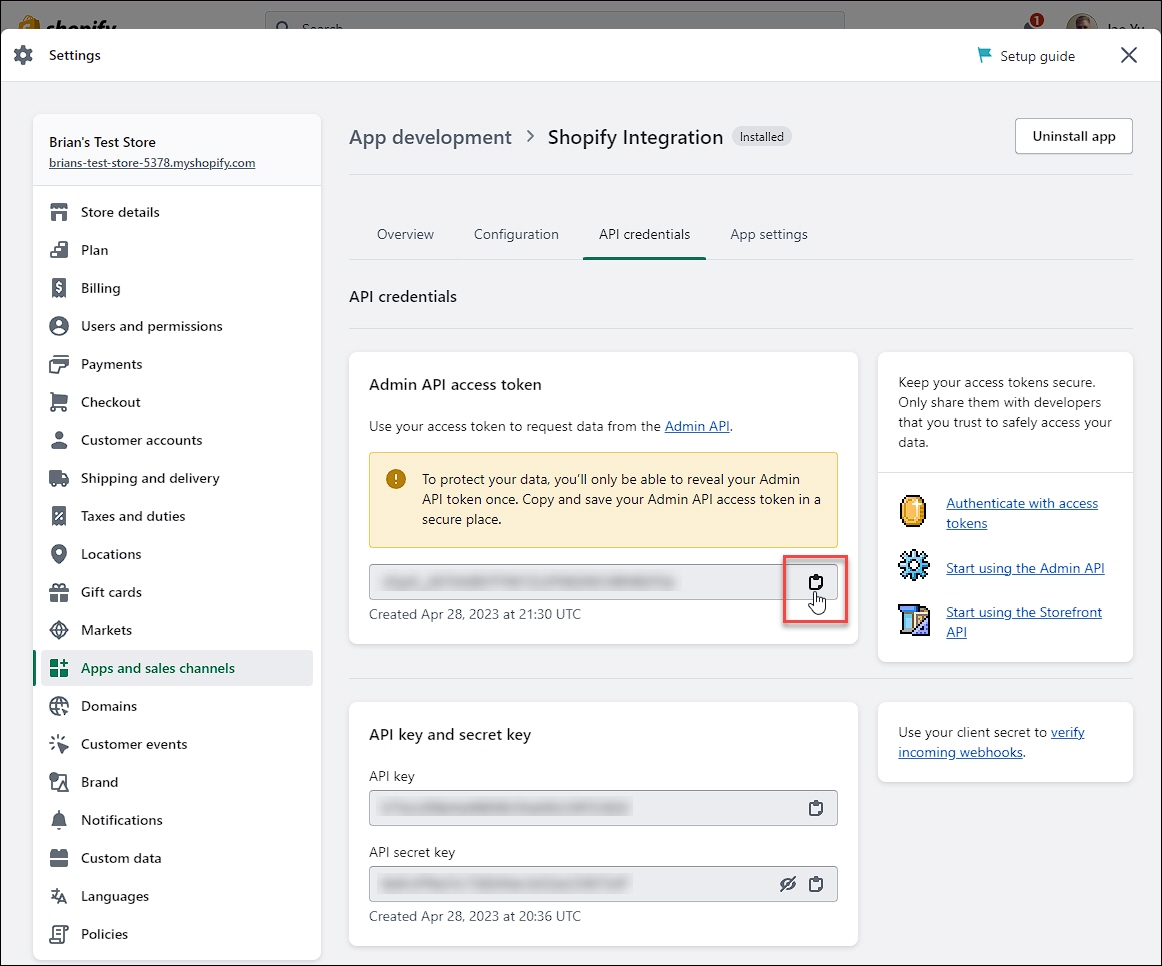Click the API secret key field
This screenshot has height=966, width=1162.
click(x=603, y=885)
